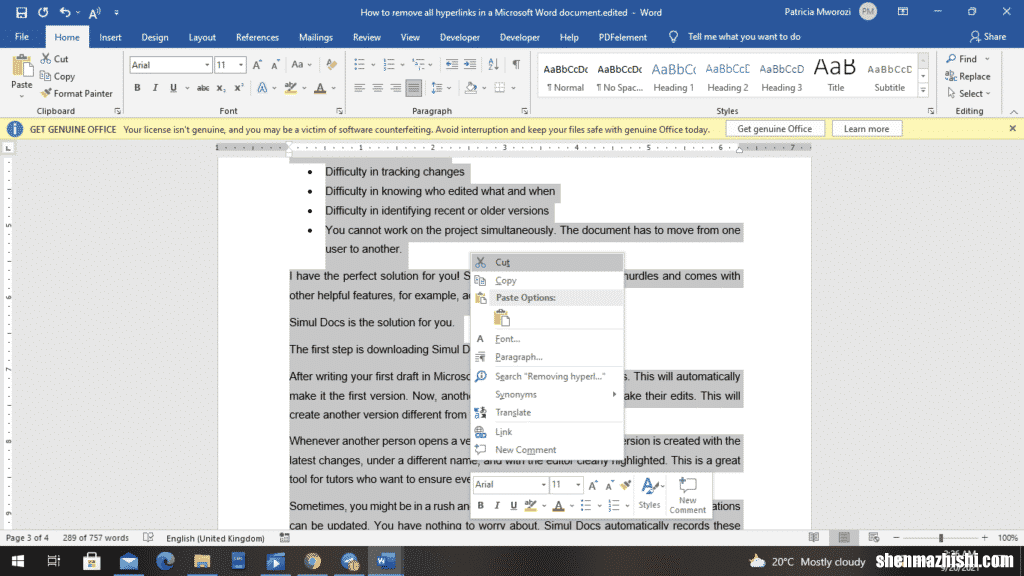Click Align Right in ribbon

click(x=395, y=88)
